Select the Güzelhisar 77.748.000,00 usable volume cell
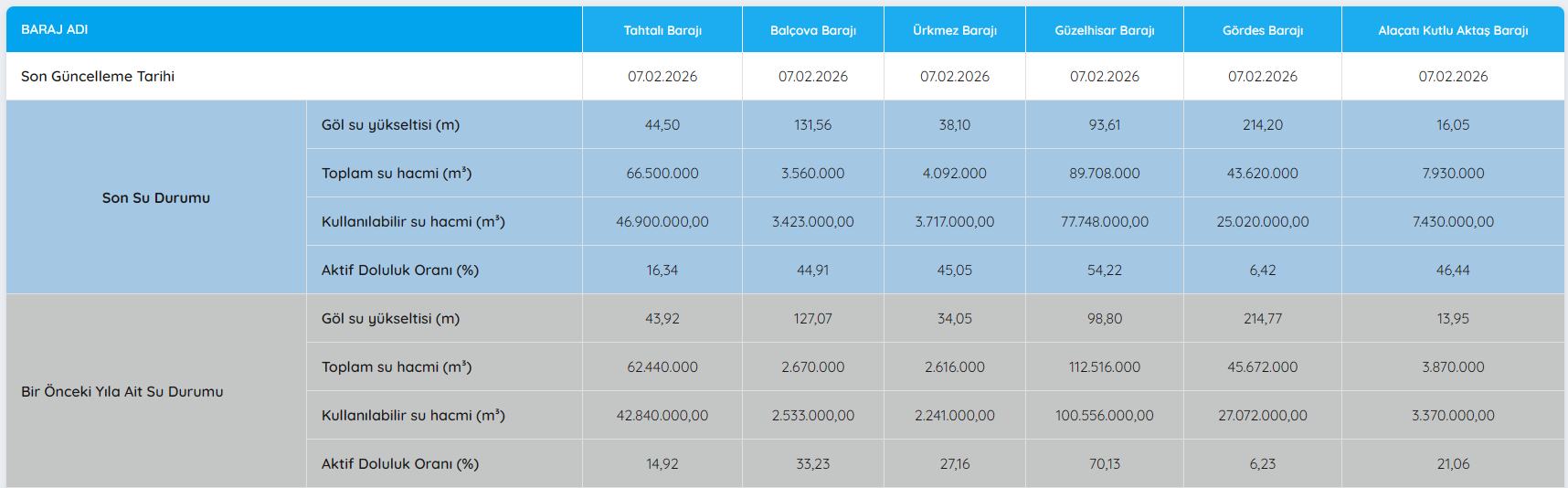Viewport: 1568px width, 488px height. point(1104,222)
